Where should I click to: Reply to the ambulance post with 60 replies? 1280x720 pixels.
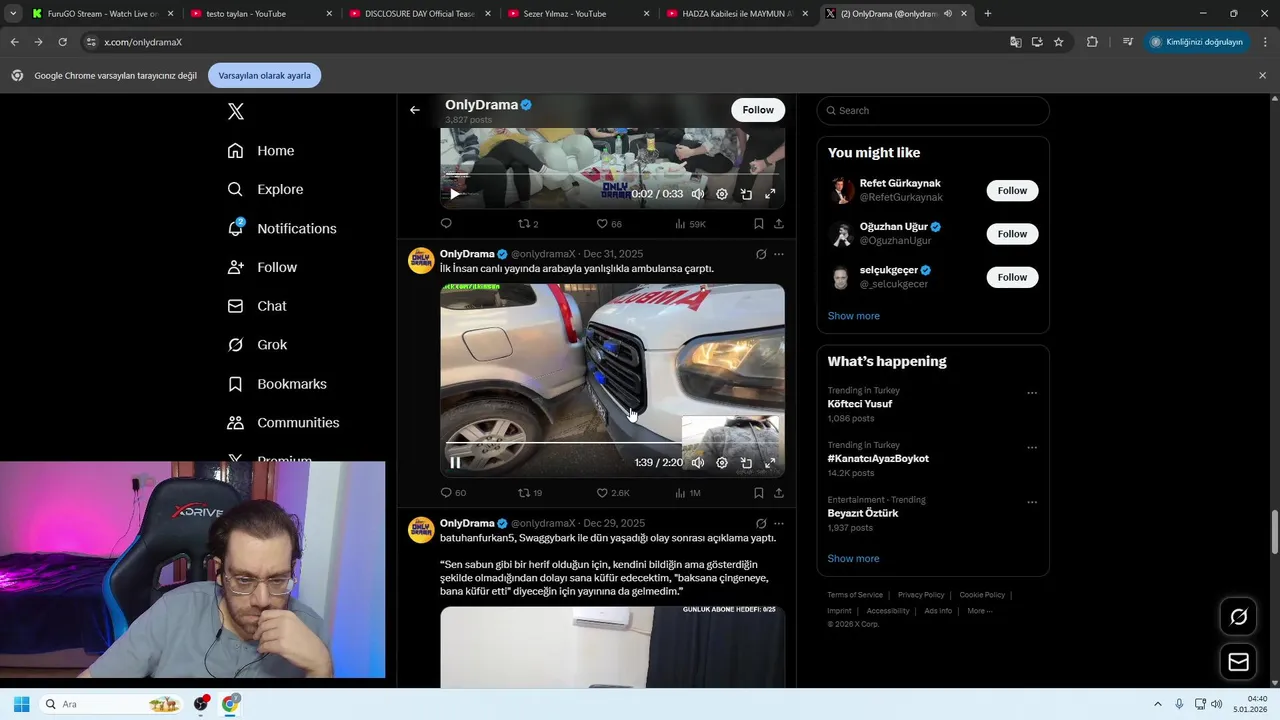[x=453, y=493]
